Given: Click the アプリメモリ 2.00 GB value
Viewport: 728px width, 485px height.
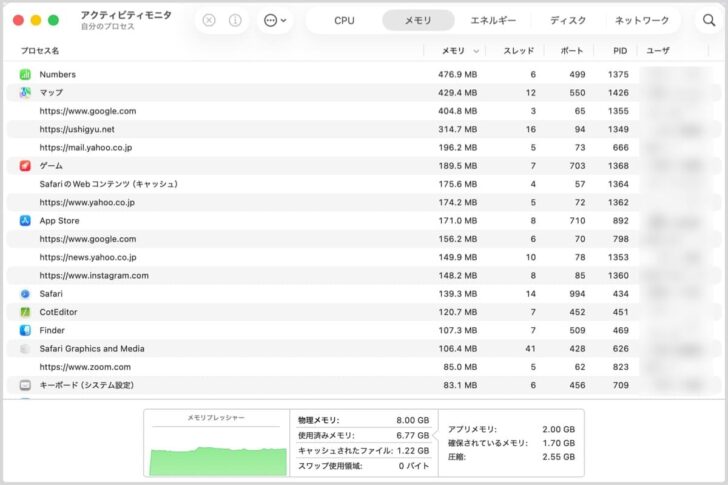Looking at the screenshot, I should [559, 429].
